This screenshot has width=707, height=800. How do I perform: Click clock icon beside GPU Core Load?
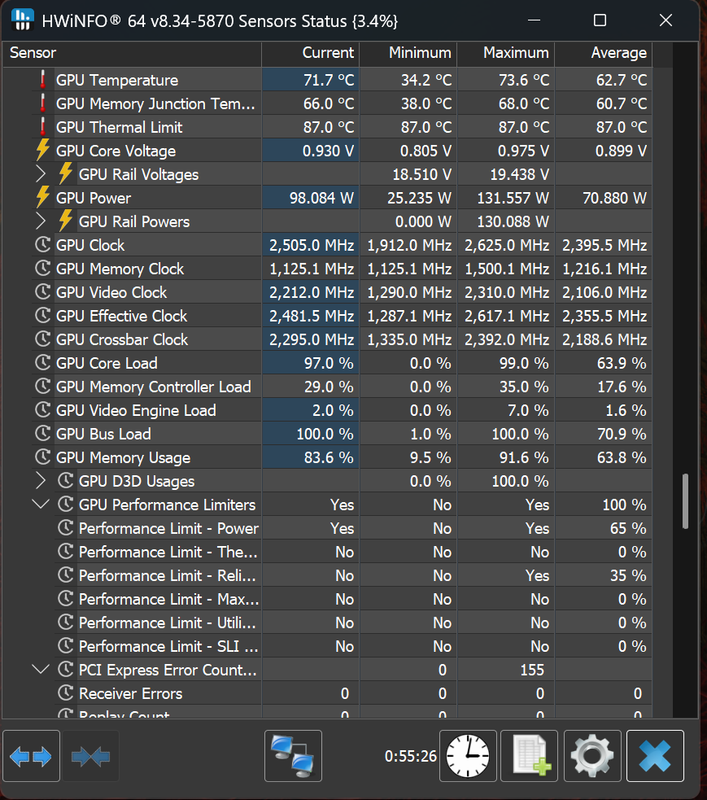pos(43,362)
